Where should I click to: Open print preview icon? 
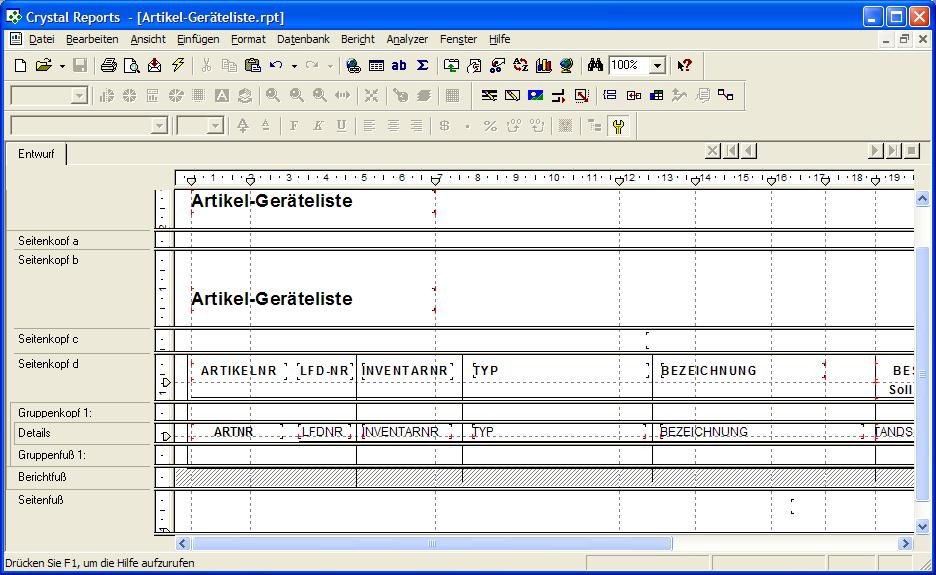pos(131,65)
